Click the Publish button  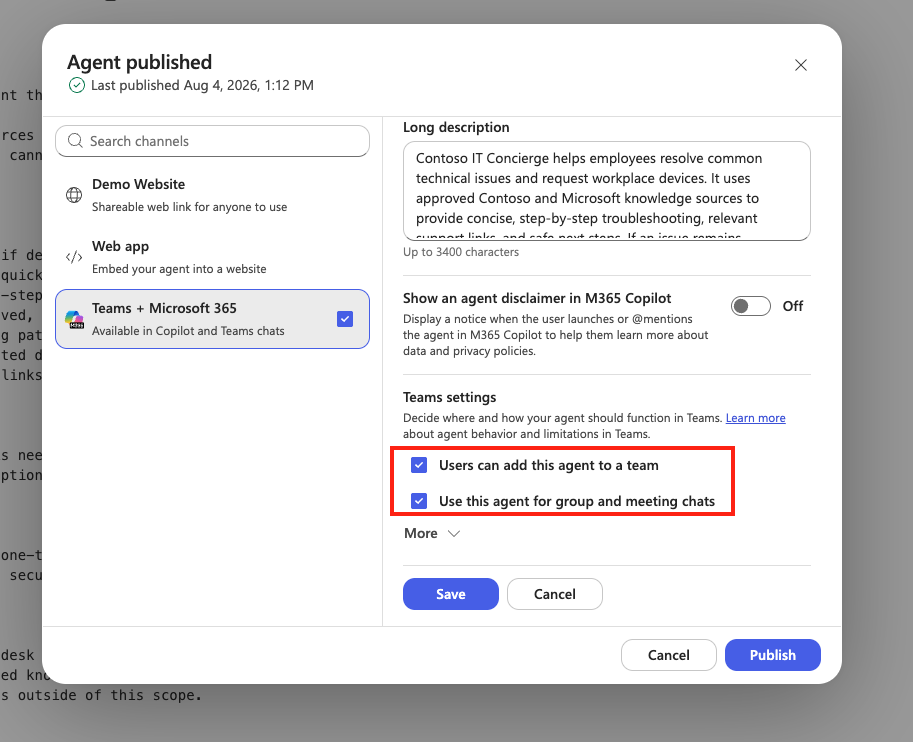pos(773,655)
